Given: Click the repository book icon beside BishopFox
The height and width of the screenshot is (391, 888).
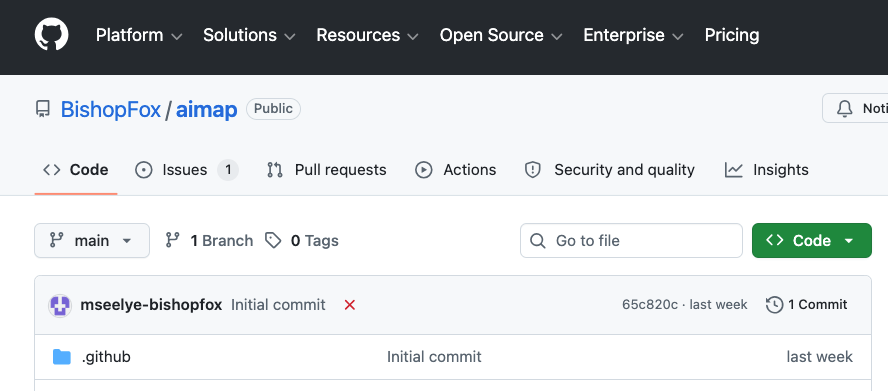Looking at the screenshot, I should coord(42,109).
